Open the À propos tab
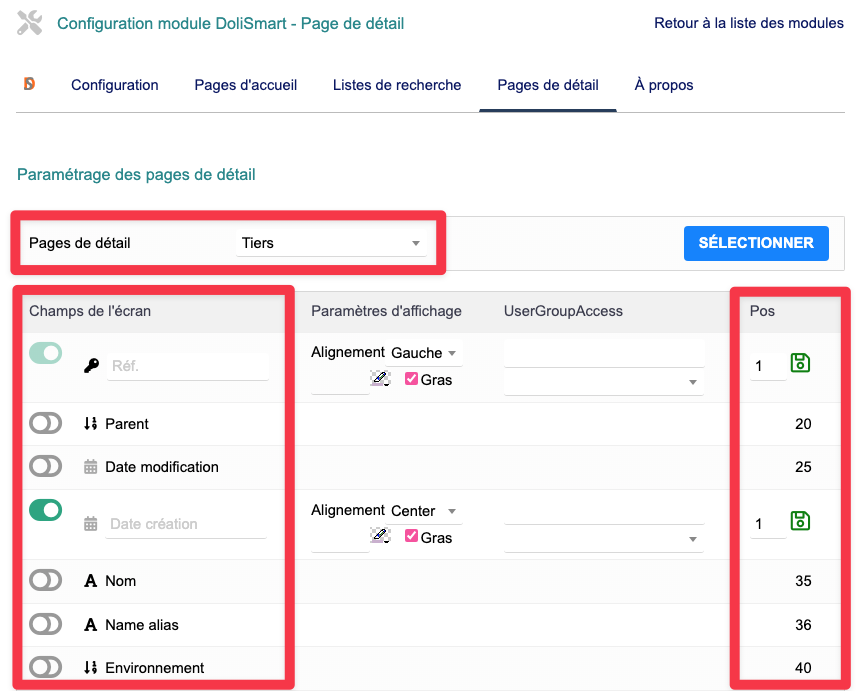This screenshot has width=860, height=691. (664, 85)
